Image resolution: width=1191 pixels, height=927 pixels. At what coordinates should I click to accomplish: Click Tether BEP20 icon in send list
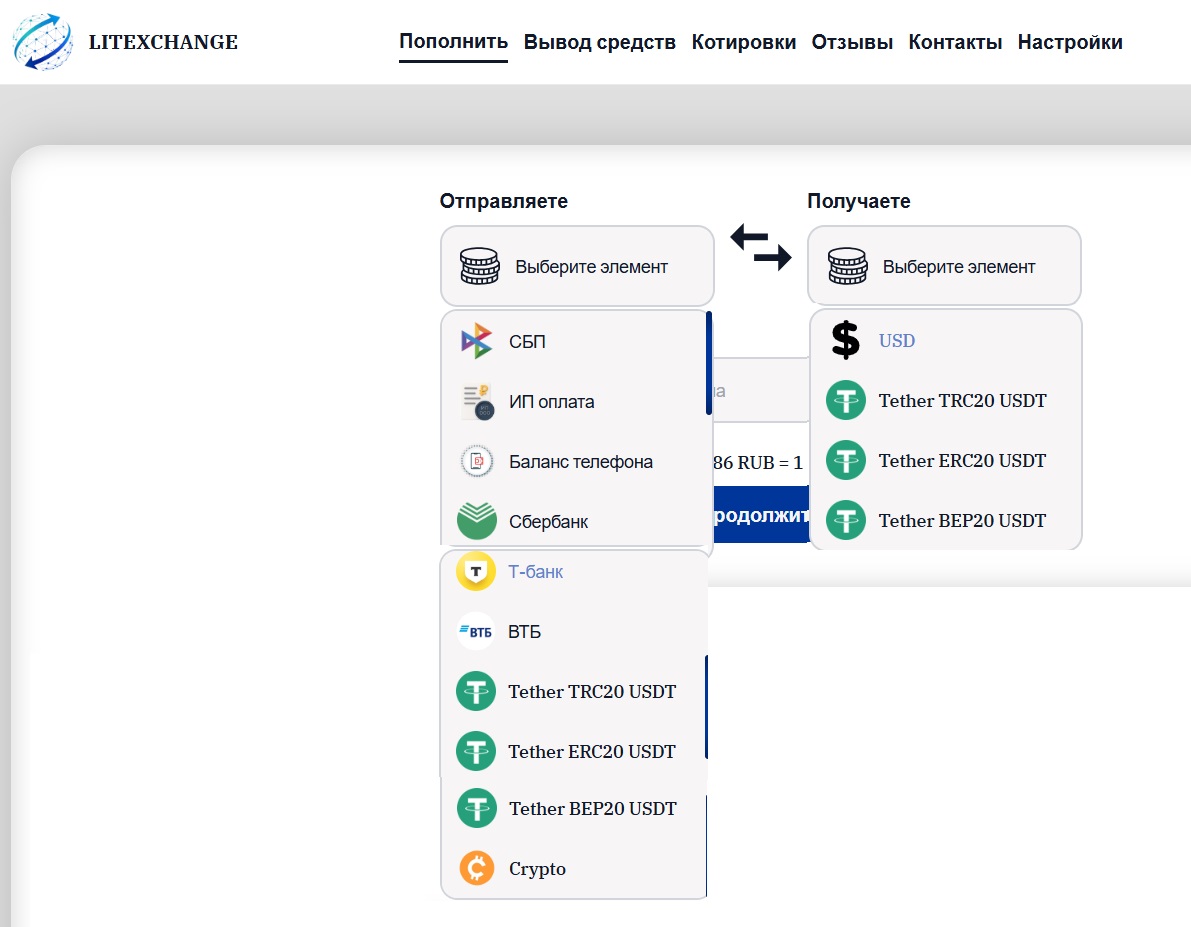pos(477,808)
